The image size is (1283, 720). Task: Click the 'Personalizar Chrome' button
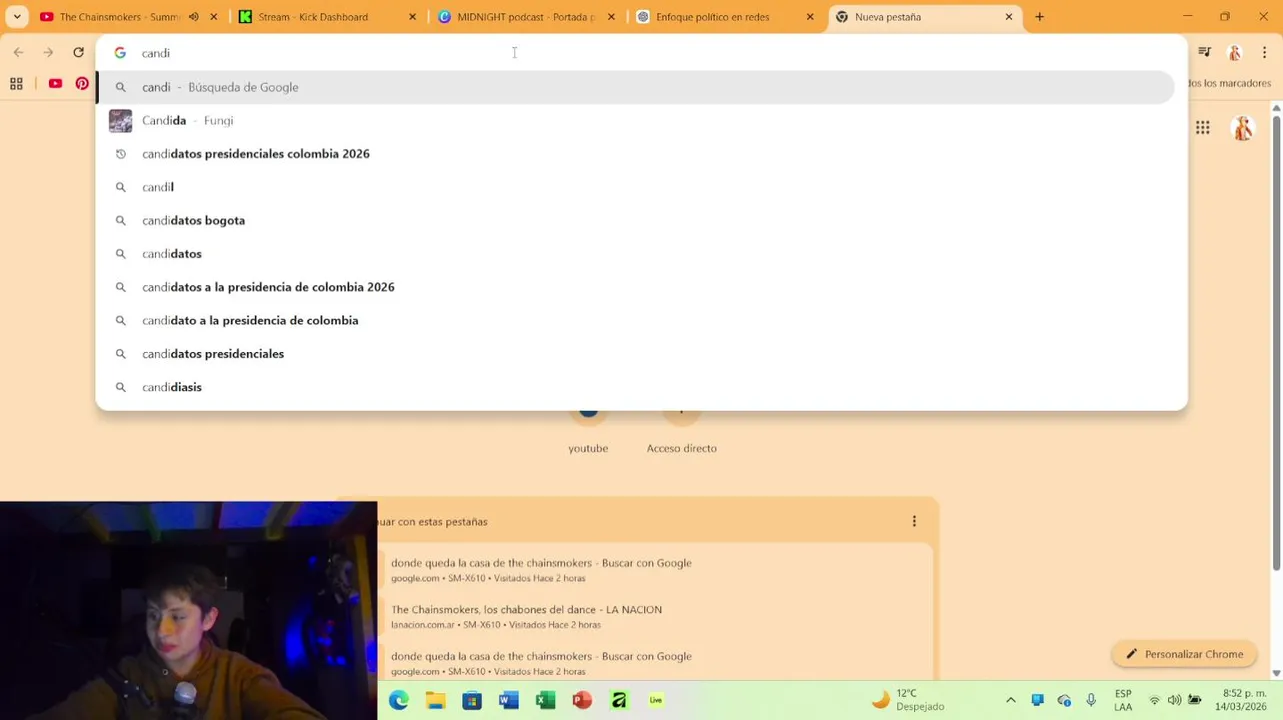click(x=1184, y=654)
